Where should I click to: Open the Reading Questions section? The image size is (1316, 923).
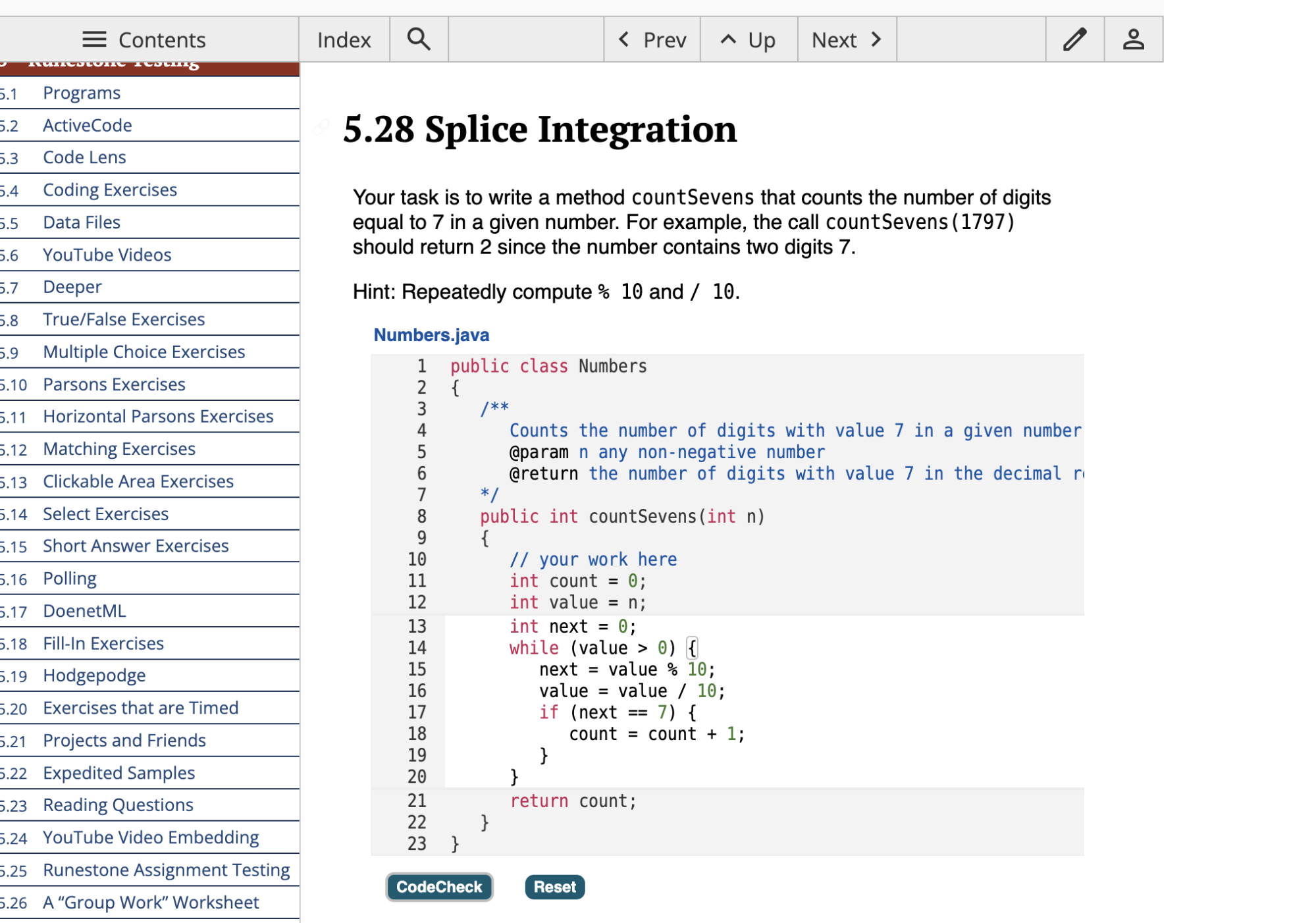pos(118,805)
